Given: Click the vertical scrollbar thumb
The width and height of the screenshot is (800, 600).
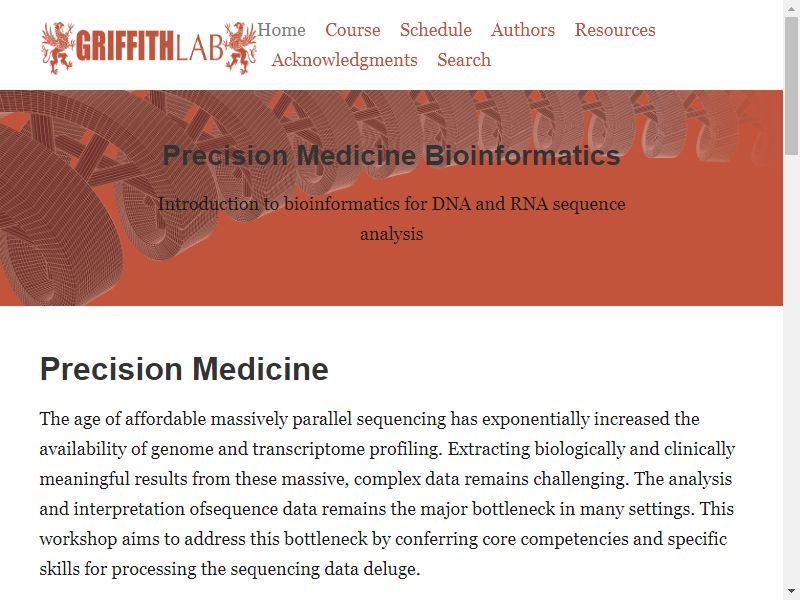Looking at the screenshot, I should 791,85.
